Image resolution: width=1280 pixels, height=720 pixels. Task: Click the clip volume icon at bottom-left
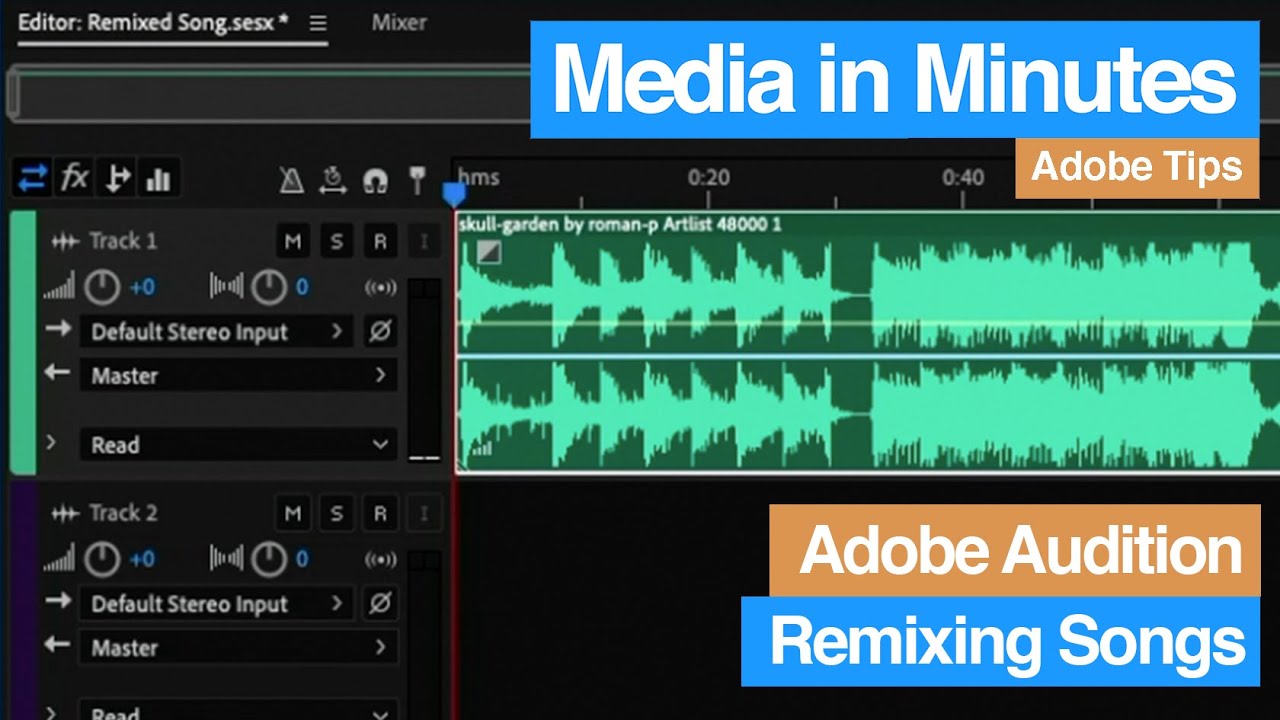[x=481, y=449]
